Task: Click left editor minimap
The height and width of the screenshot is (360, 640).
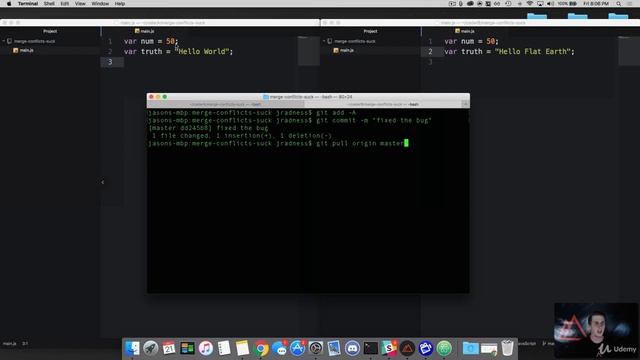Action: 308,51
